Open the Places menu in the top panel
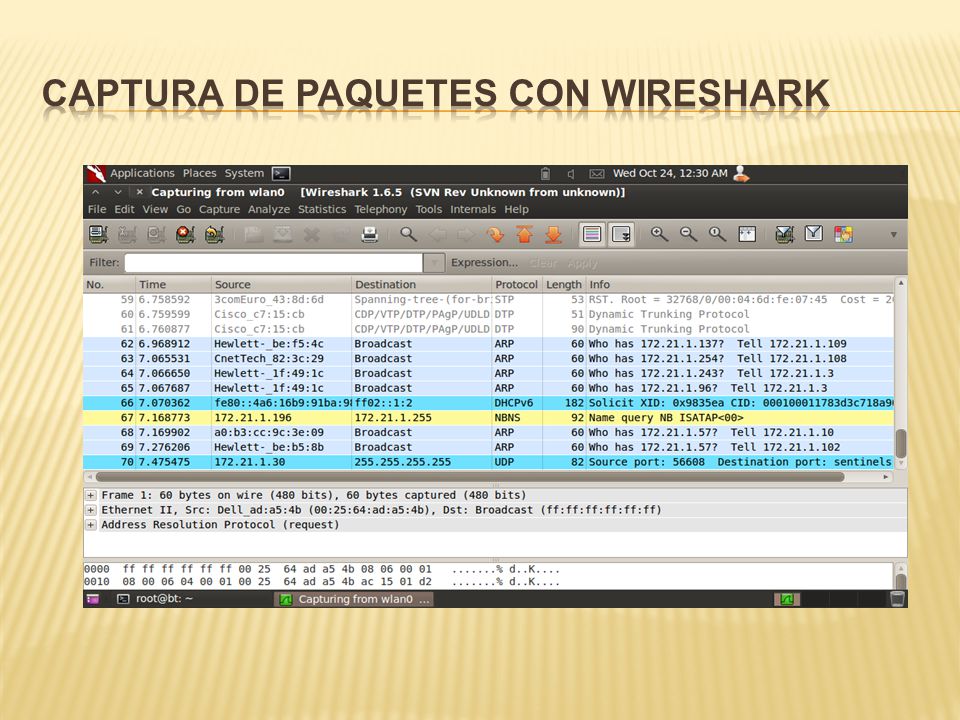 (x=200, y=173)
